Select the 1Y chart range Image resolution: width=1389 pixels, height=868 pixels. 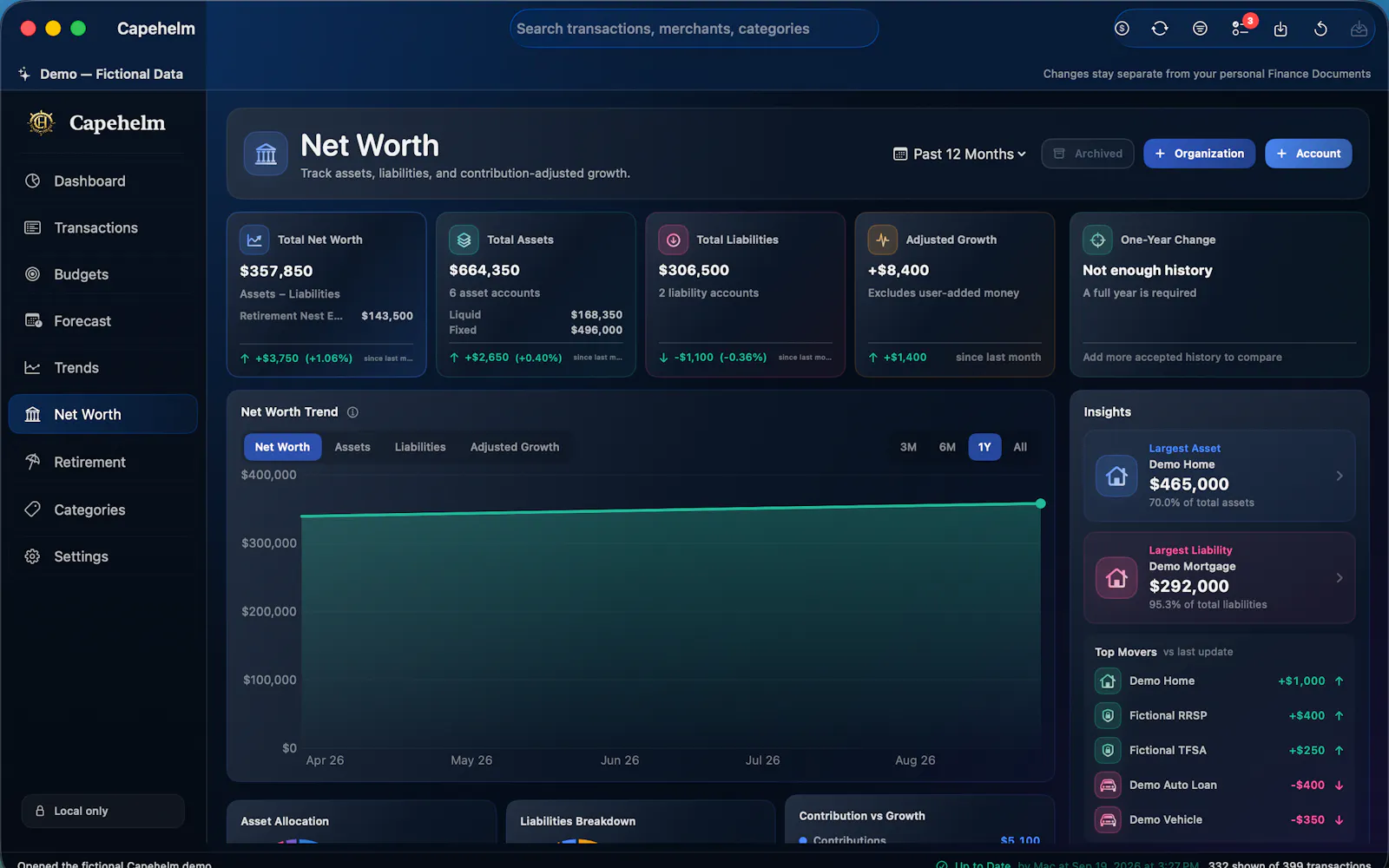(x=984, y=447)
